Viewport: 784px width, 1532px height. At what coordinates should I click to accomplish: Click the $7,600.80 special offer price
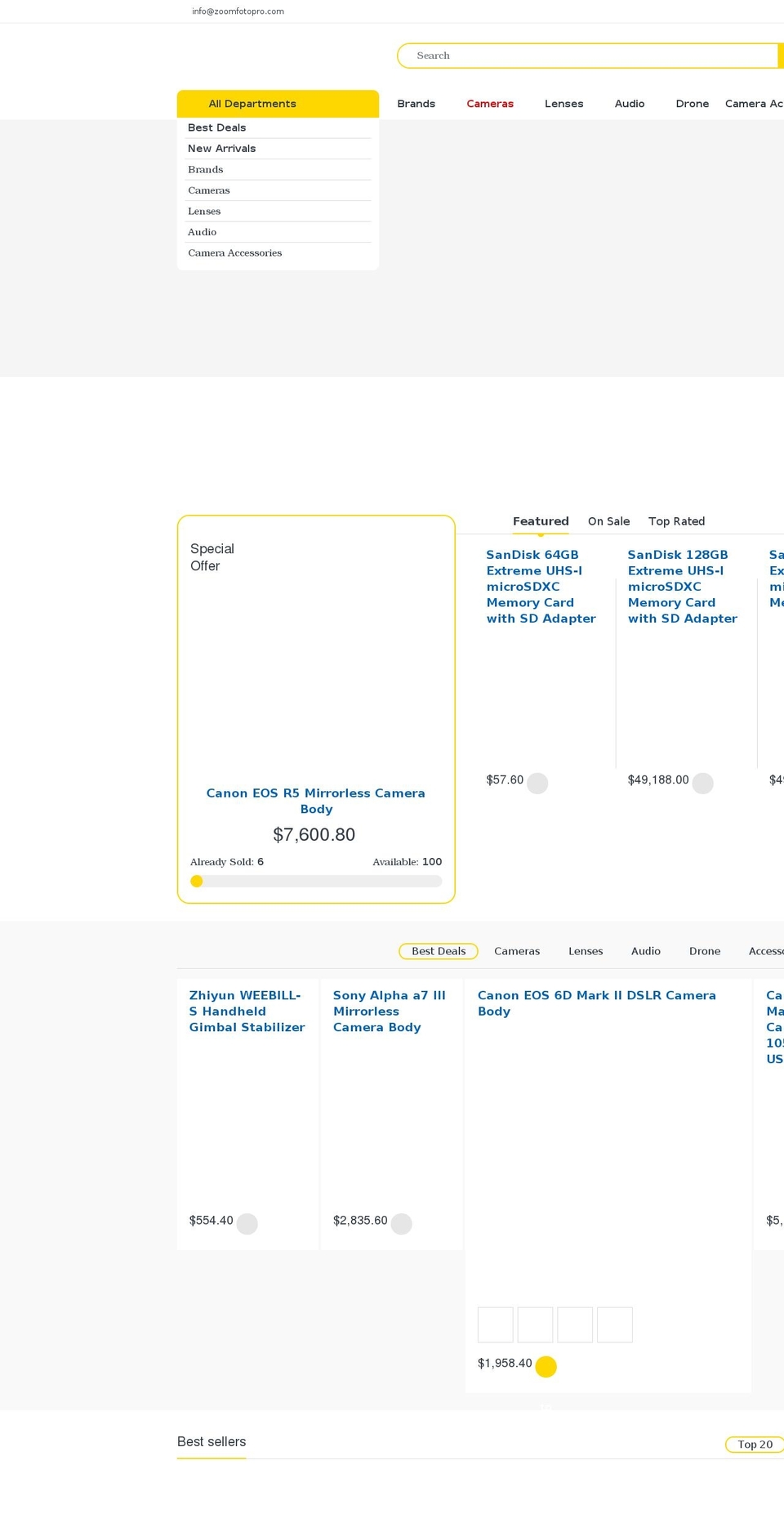click(x=314, y=834)
